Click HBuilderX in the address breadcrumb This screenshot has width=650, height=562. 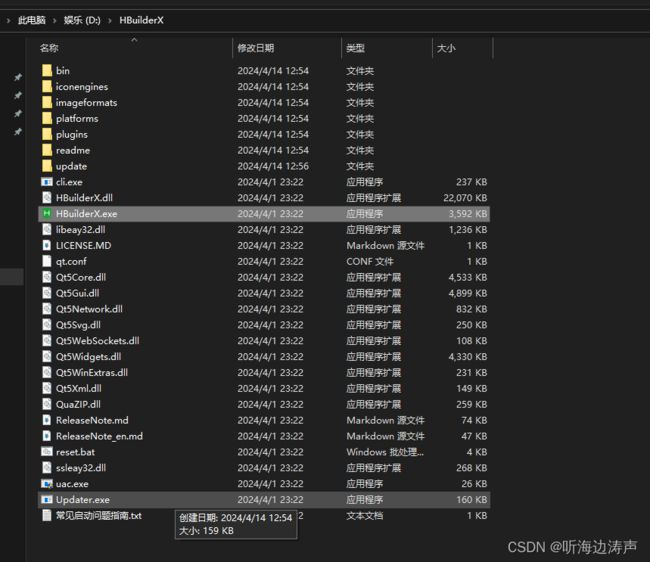click(141, 20)
